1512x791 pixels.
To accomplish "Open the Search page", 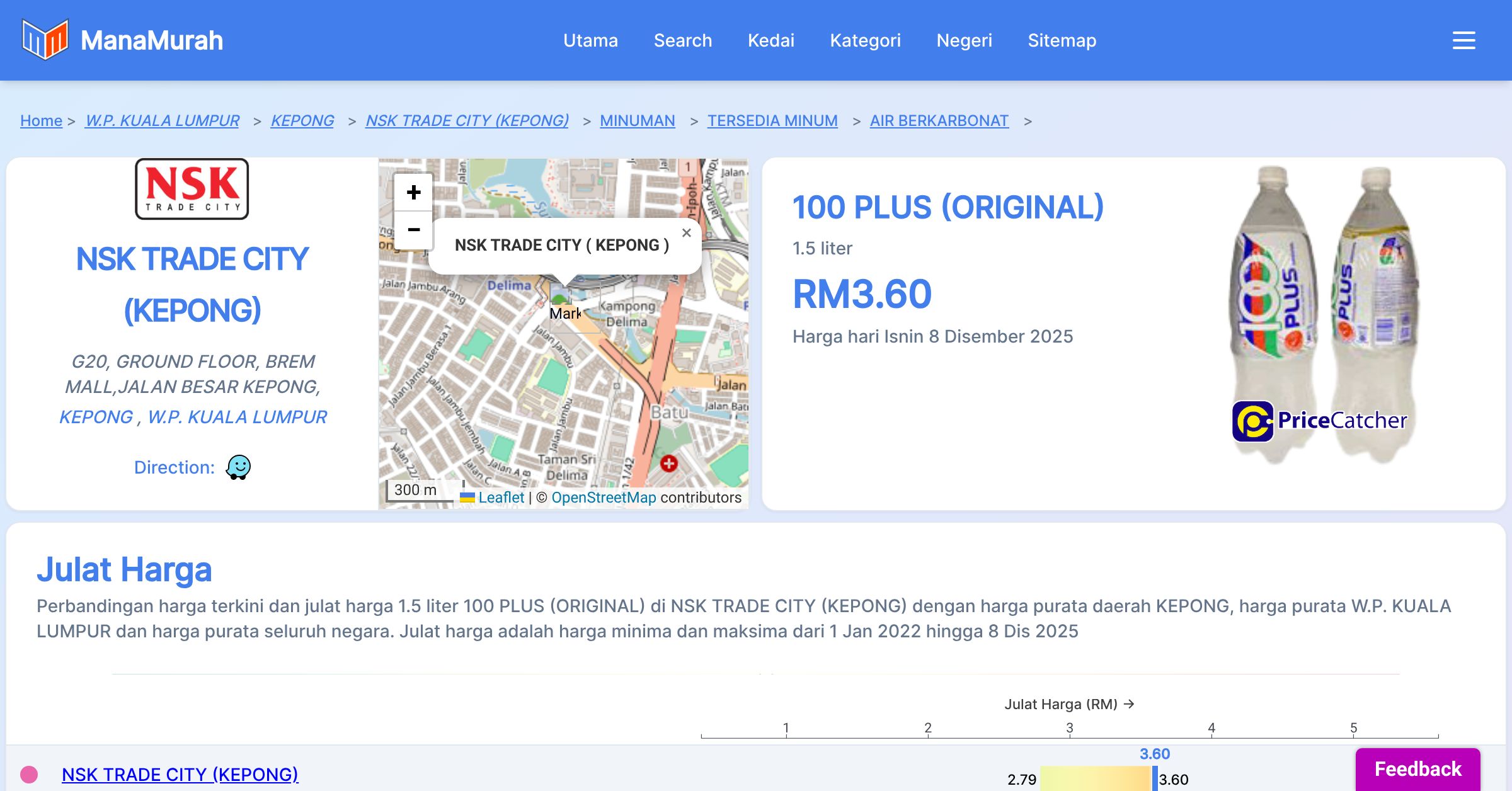I will click(682, 40).
